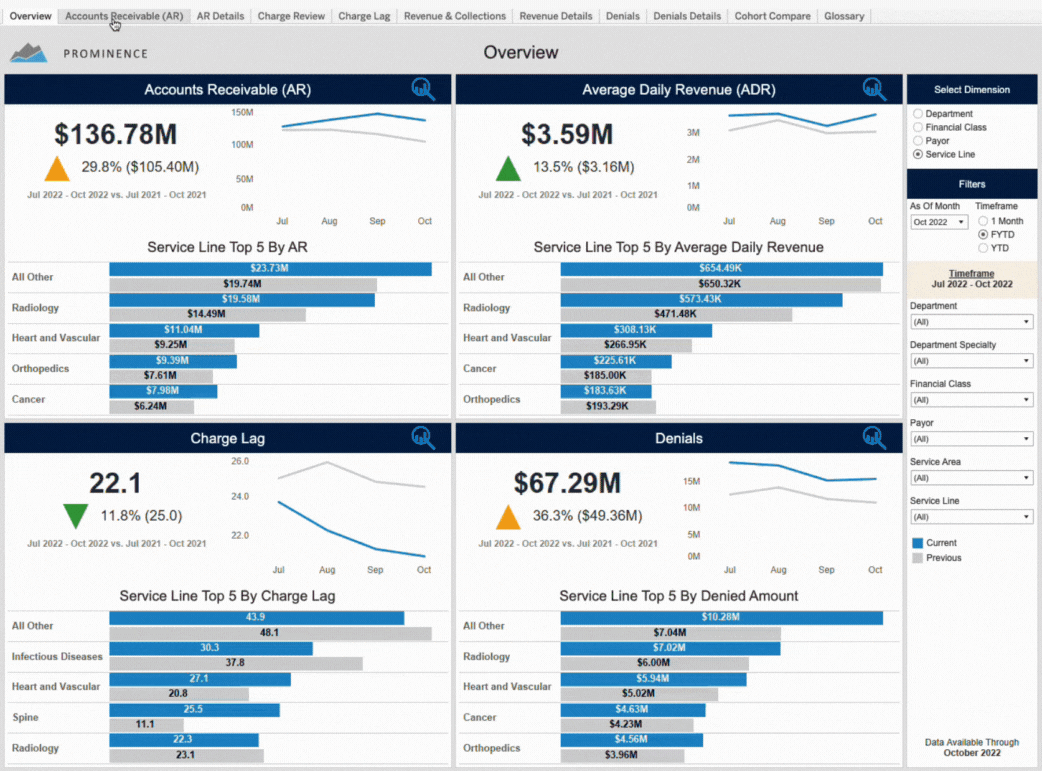Open the Charge Lag detail magnifier icon
This screenshot has width=1042, height=771.
[423, 437]
